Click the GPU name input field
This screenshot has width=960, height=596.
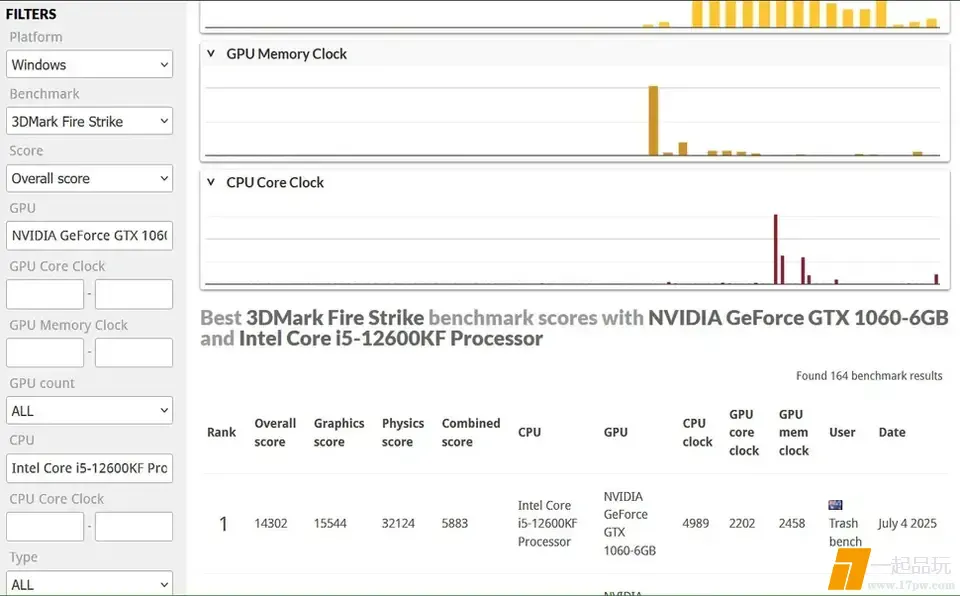[89, 235]
